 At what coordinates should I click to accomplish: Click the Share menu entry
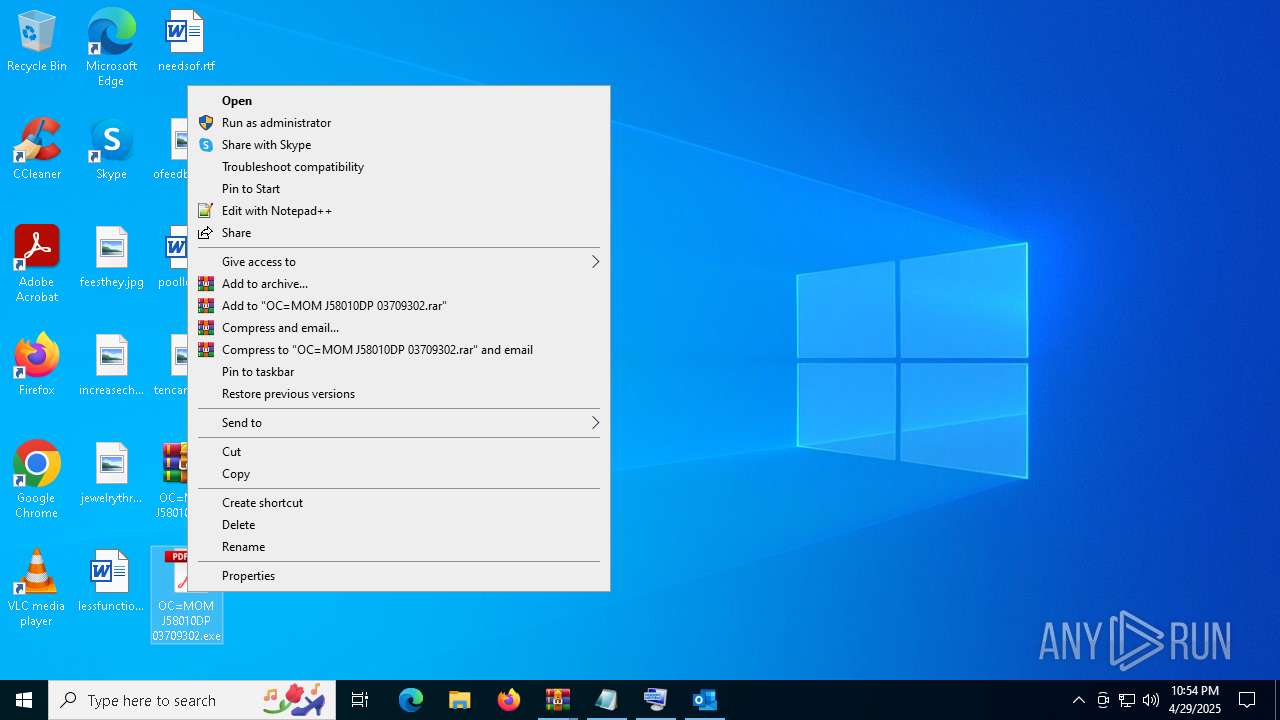click(399, 233)
